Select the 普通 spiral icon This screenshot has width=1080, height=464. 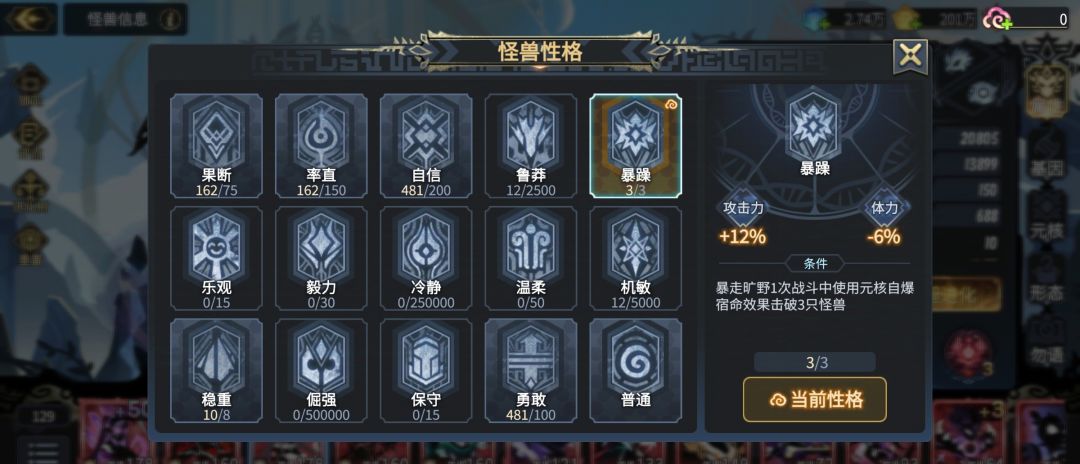[636, 370]
